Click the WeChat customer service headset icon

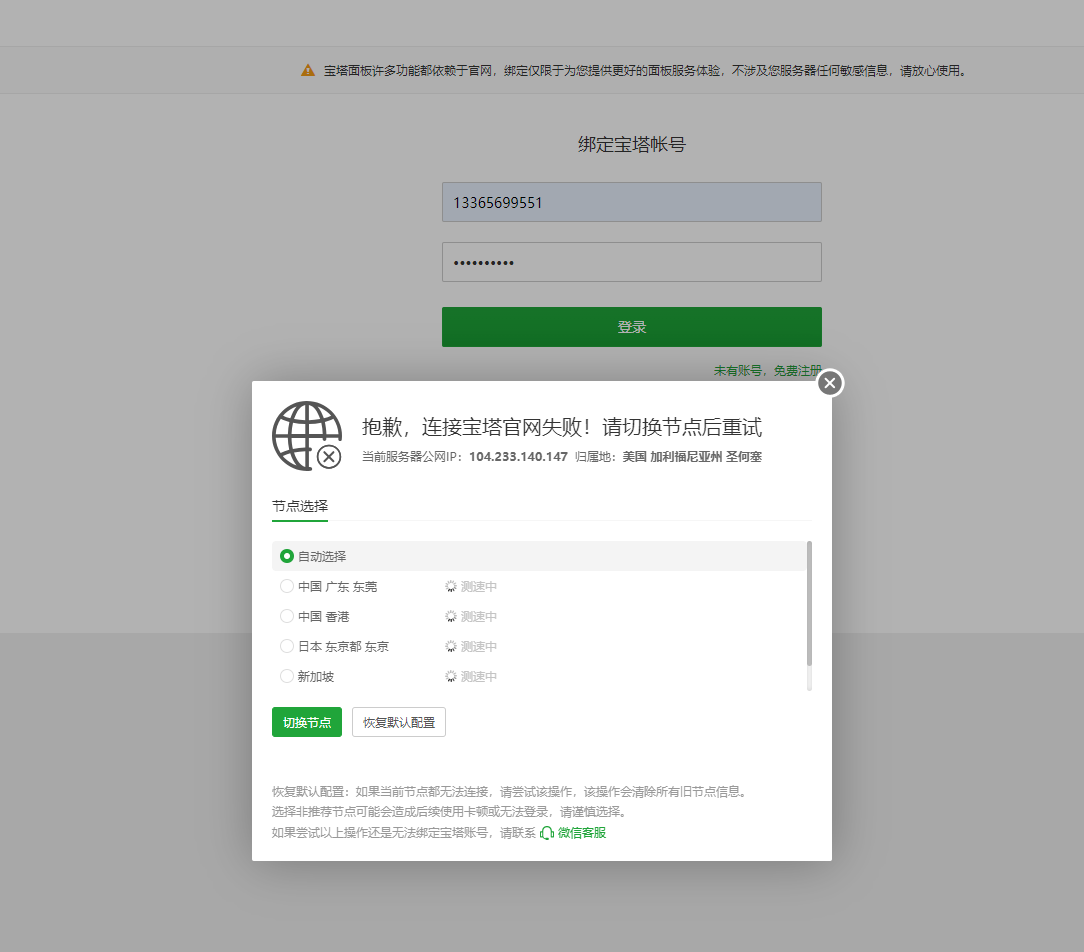pyautogui.click(x=546, y=833)
